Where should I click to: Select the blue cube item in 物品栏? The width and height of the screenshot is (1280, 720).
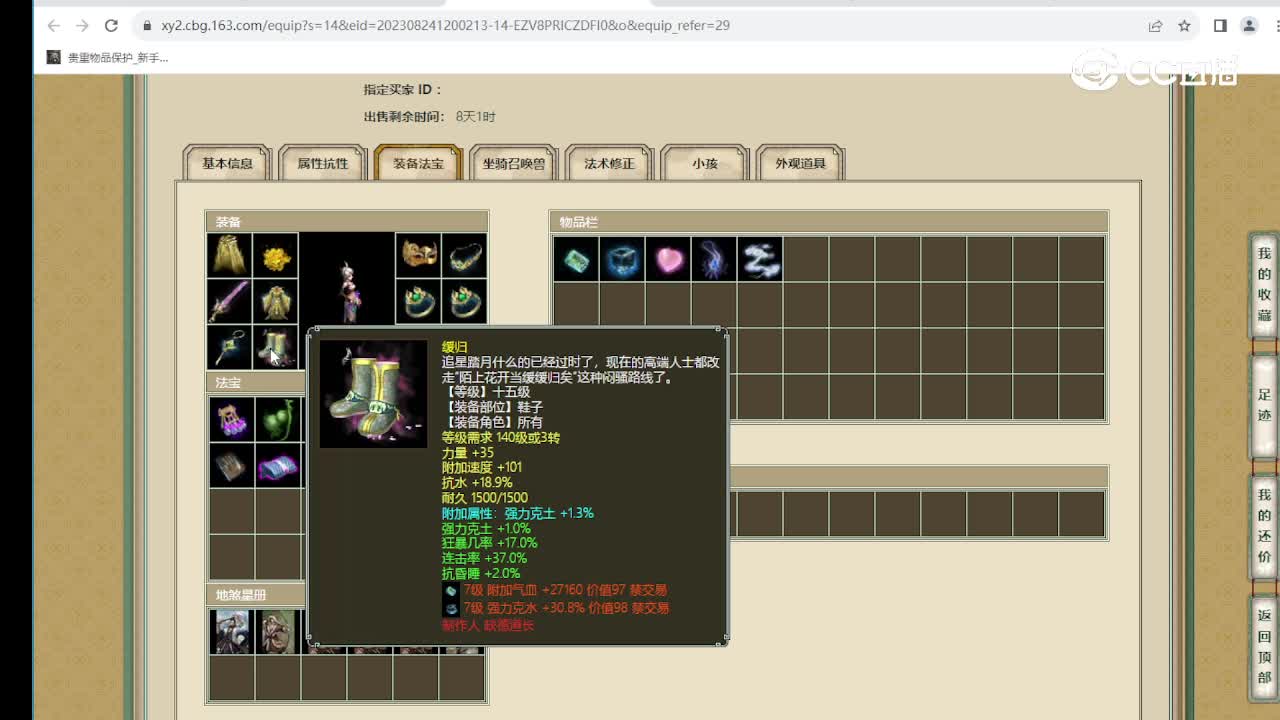click(x=622, y=259)
